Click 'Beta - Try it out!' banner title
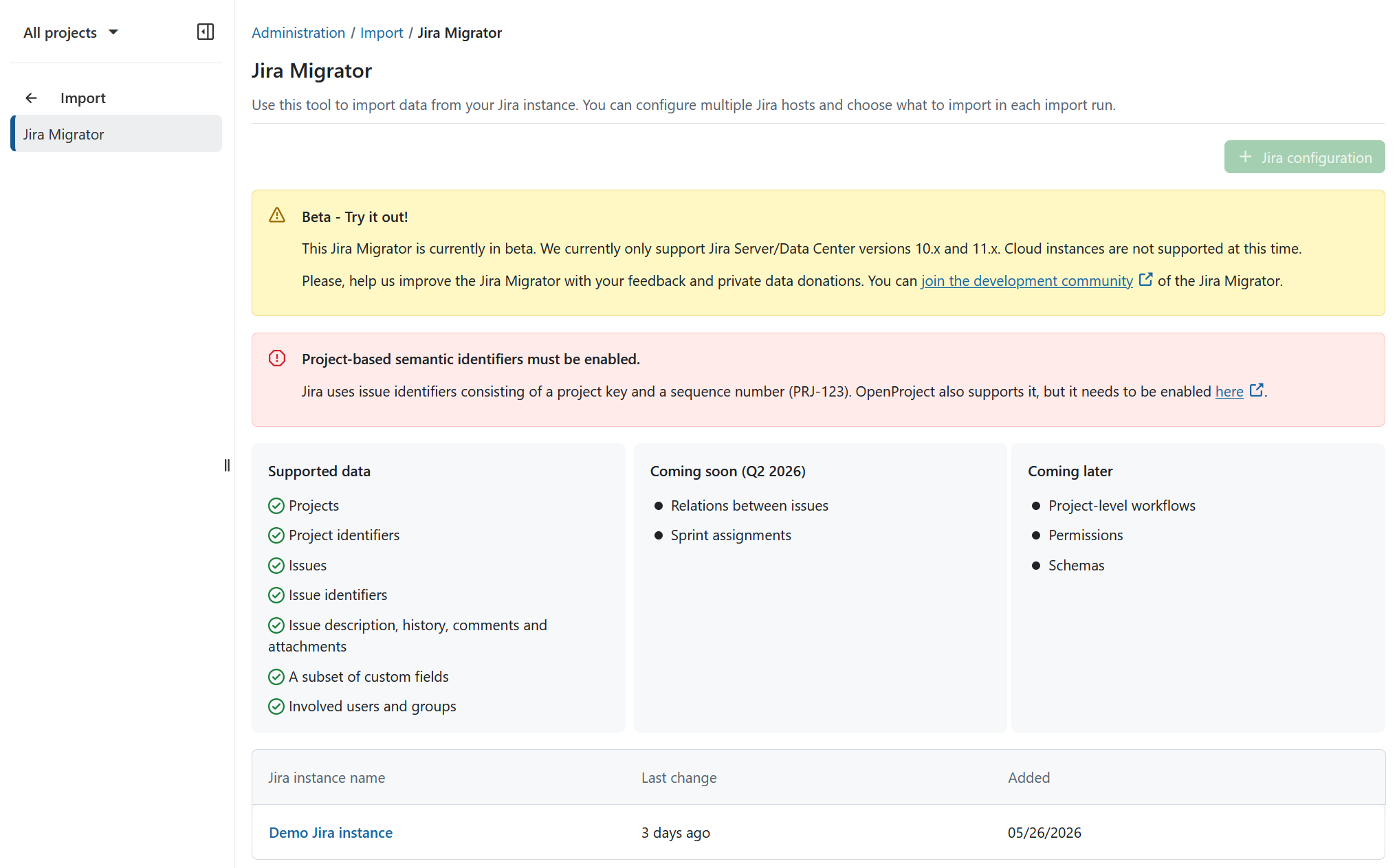The width and height of the screenshot is (1397, 868). coord(355,216)
